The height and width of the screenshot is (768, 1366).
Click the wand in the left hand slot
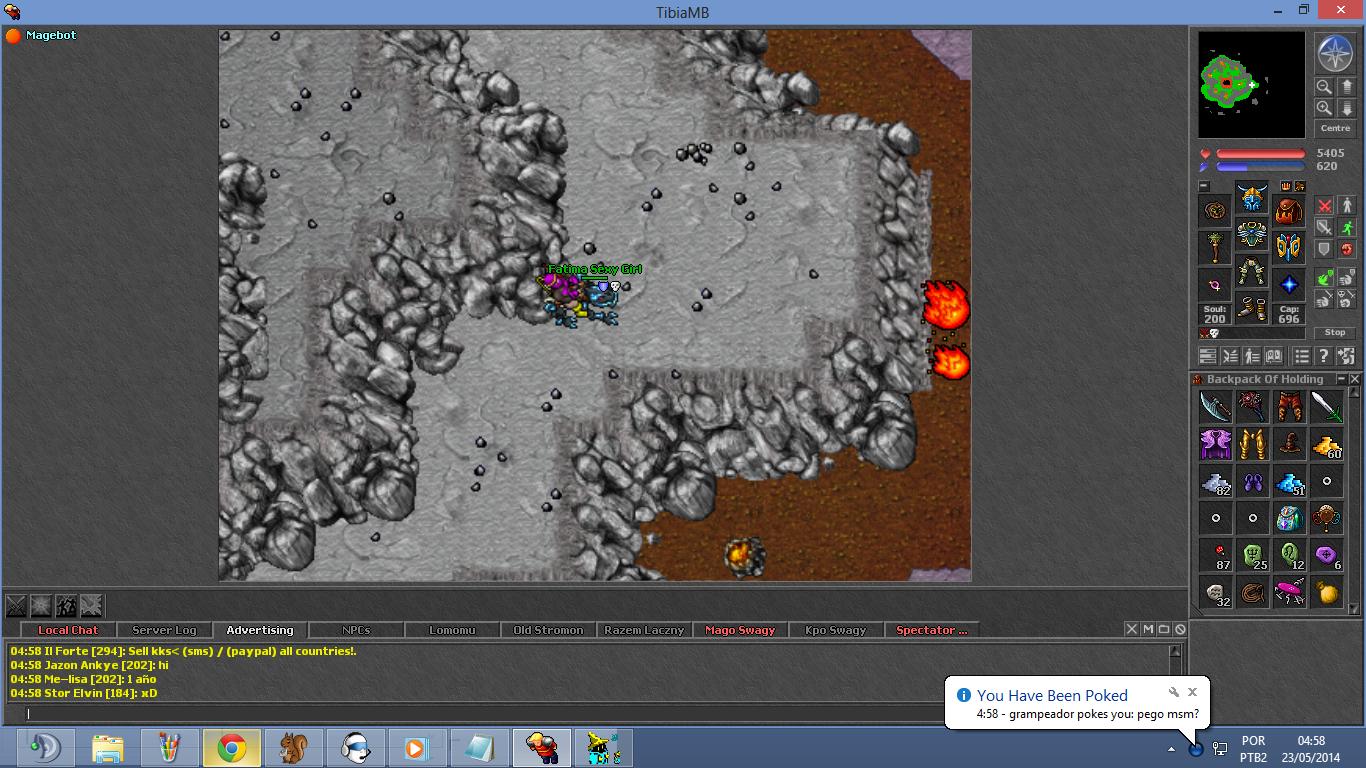tap(1215, 248)
